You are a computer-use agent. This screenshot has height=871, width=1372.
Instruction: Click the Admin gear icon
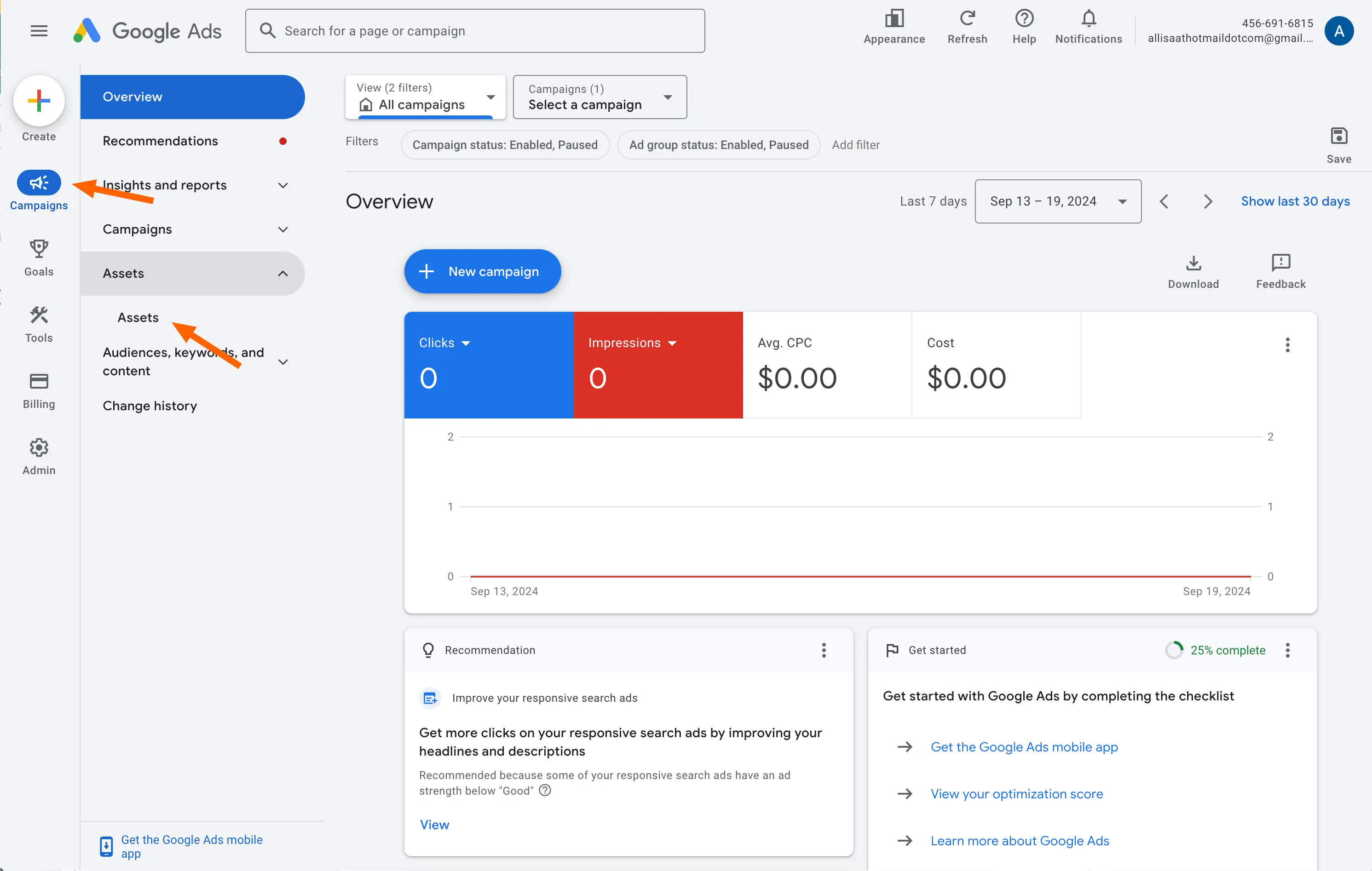(38, 448)
